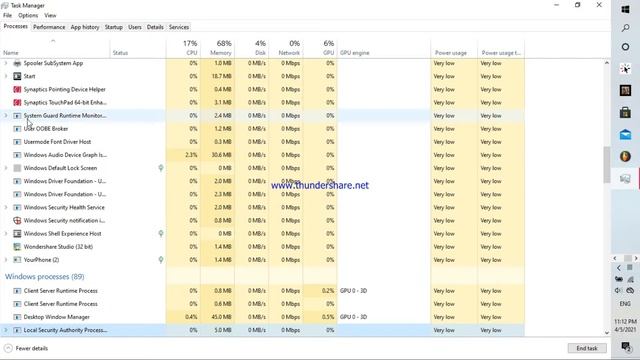This screenshot has height=360, width=640.
Task: Switch to the Users tab
Action: click(x=135, y=27)
